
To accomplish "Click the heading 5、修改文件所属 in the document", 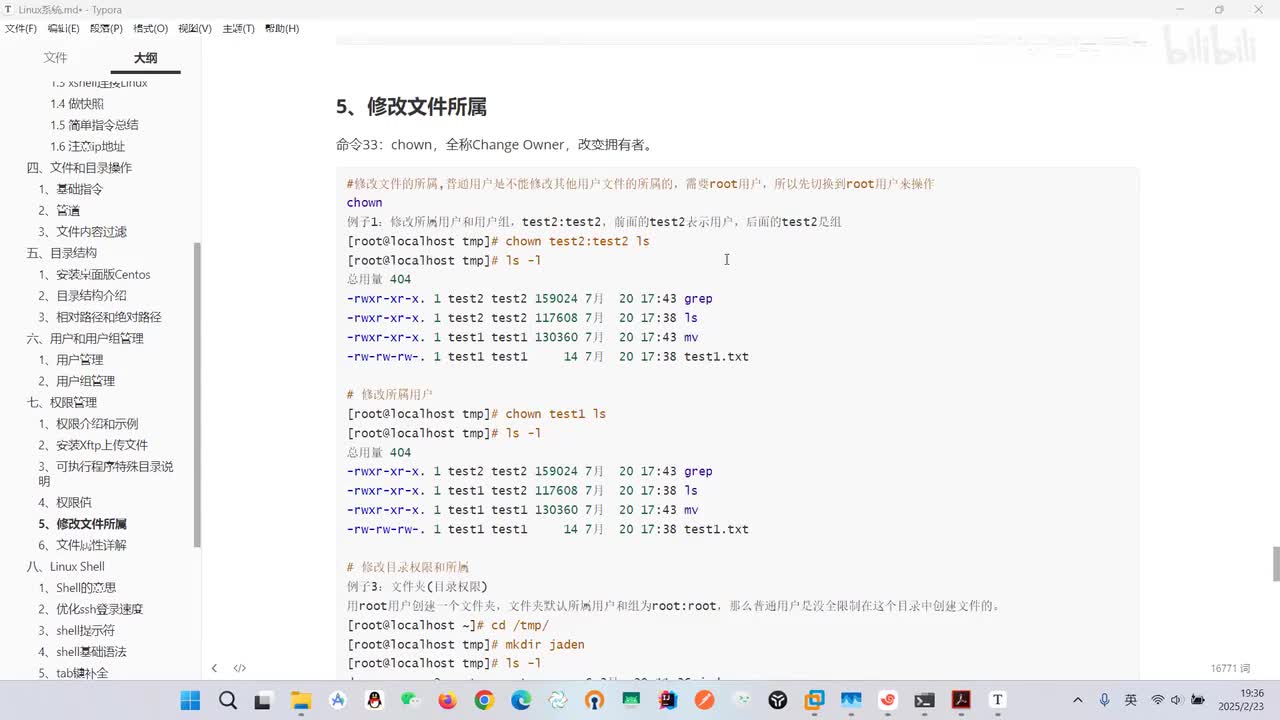I will [411, 107].
